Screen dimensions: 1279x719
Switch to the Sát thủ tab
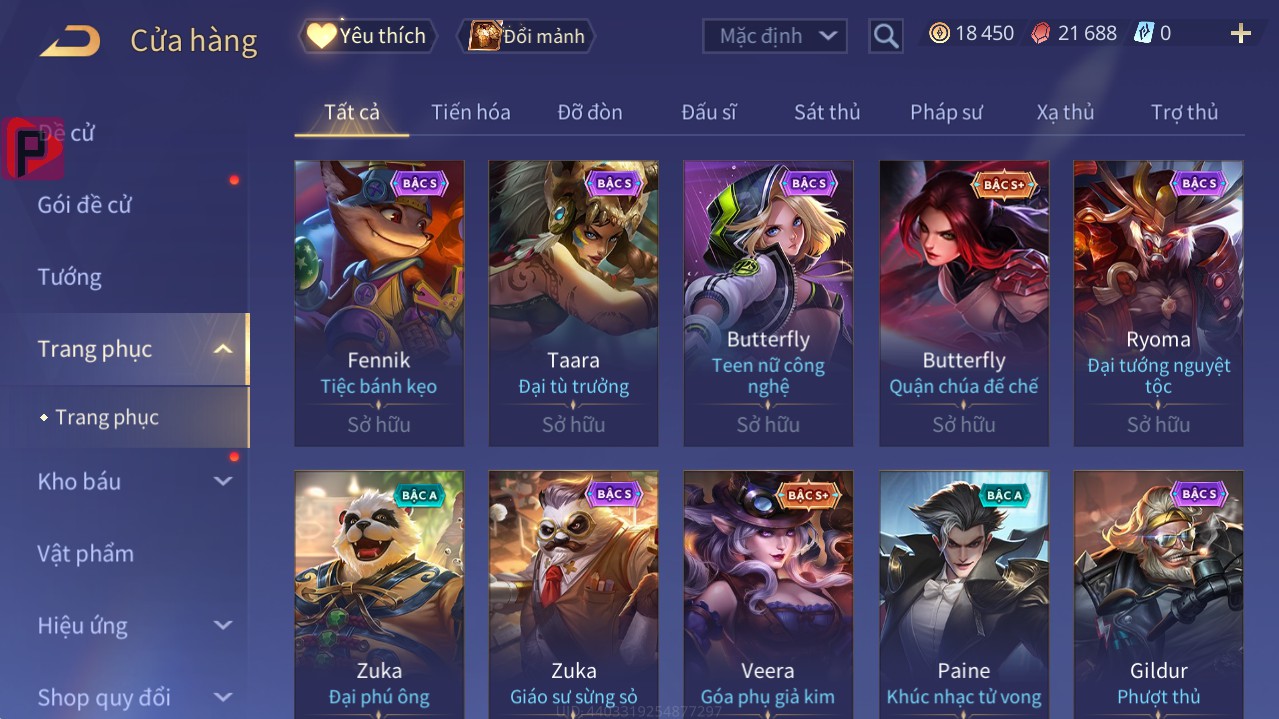pos(827,112)
